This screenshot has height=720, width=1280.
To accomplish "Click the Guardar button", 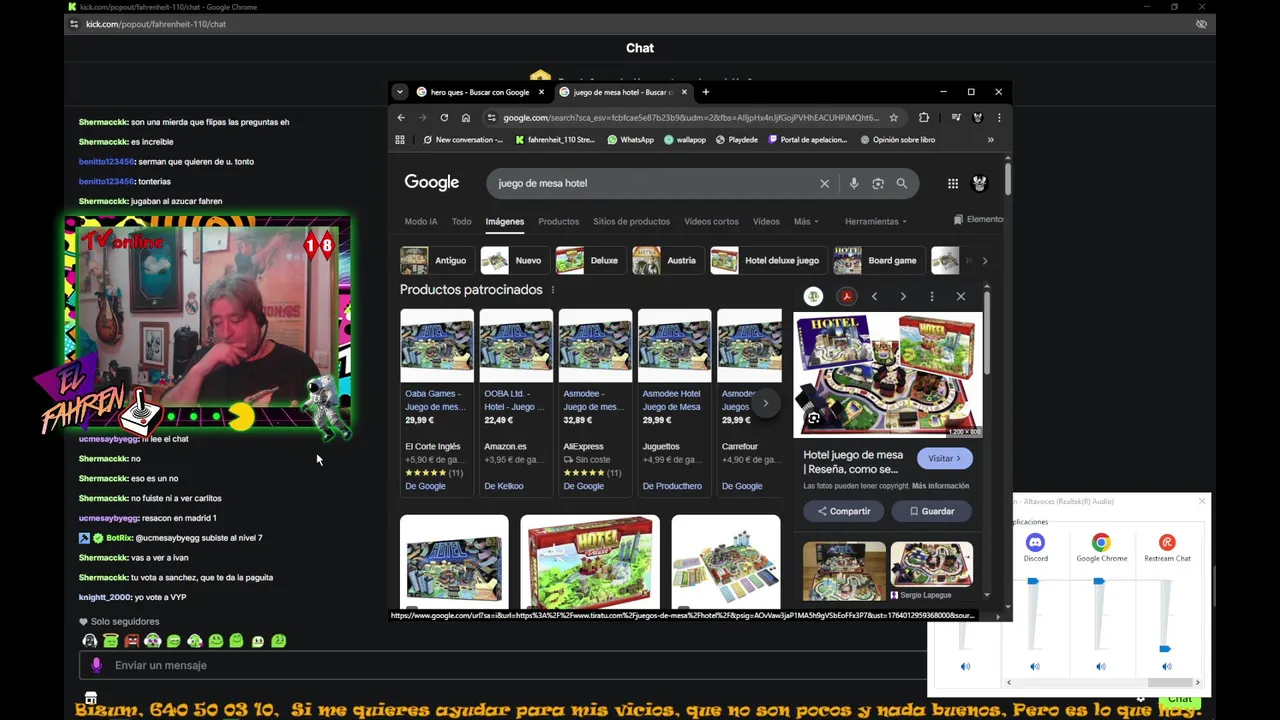I will point(932,511).
